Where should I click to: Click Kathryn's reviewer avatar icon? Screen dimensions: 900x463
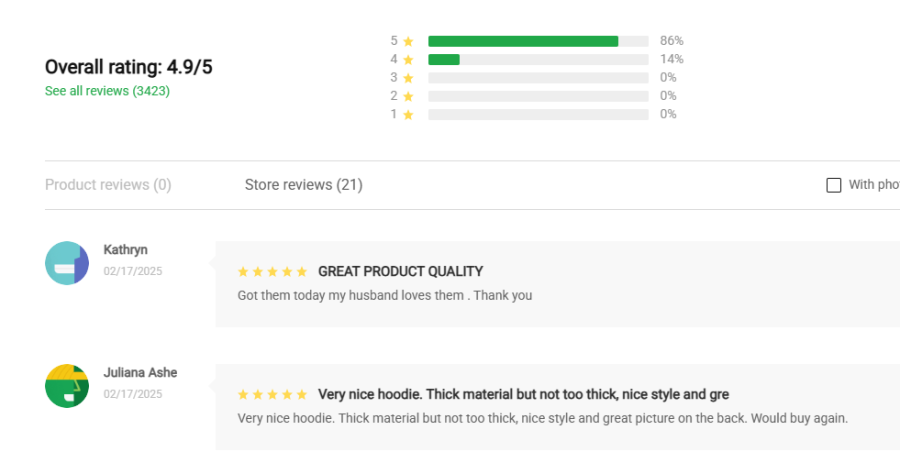67,263
